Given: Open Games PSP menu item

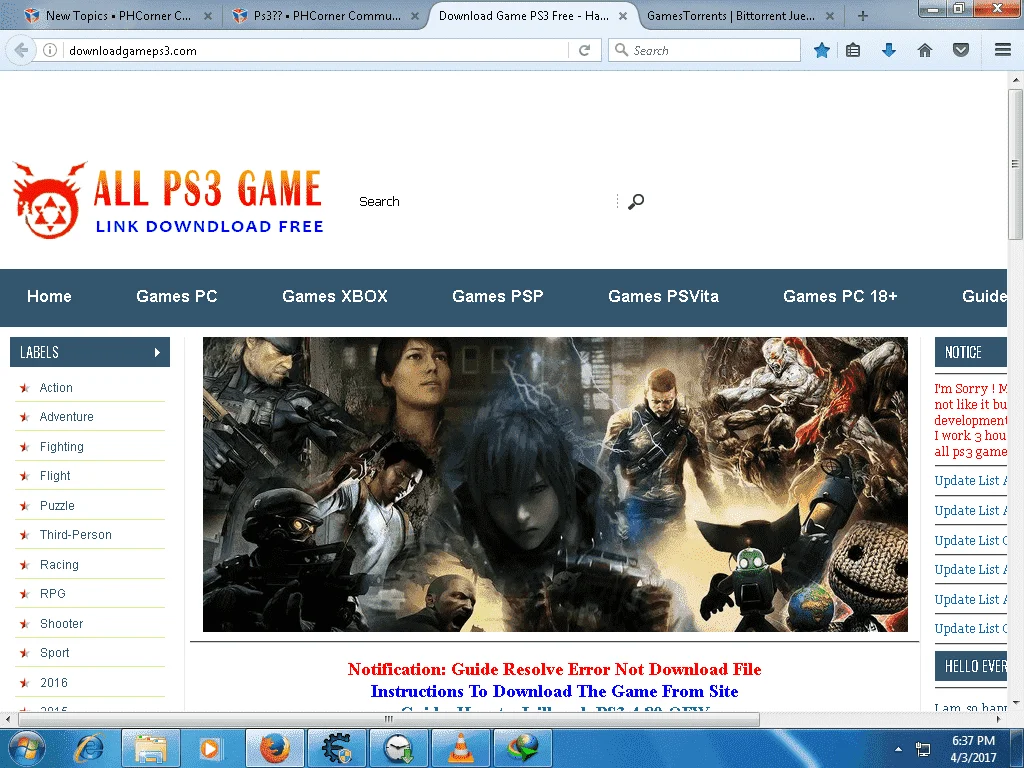Looking at the screenshot, I should tap(498, 296).
